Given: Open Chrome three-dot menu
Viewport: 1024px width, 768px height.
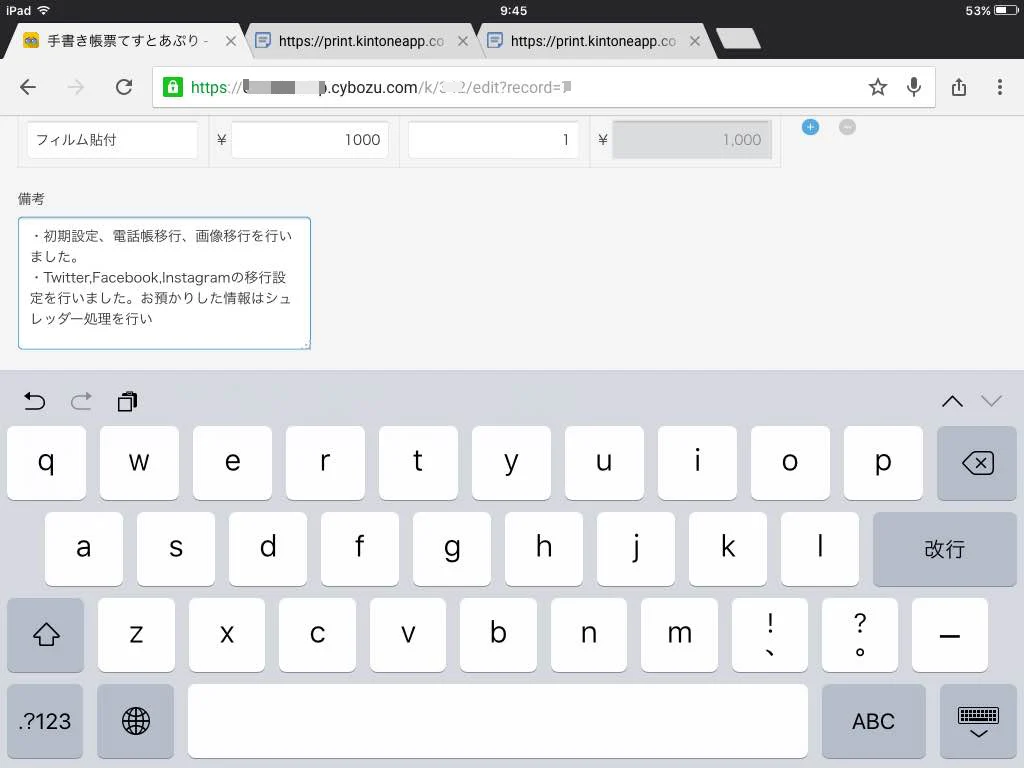Looking at the screenshot, I should 999,87.
